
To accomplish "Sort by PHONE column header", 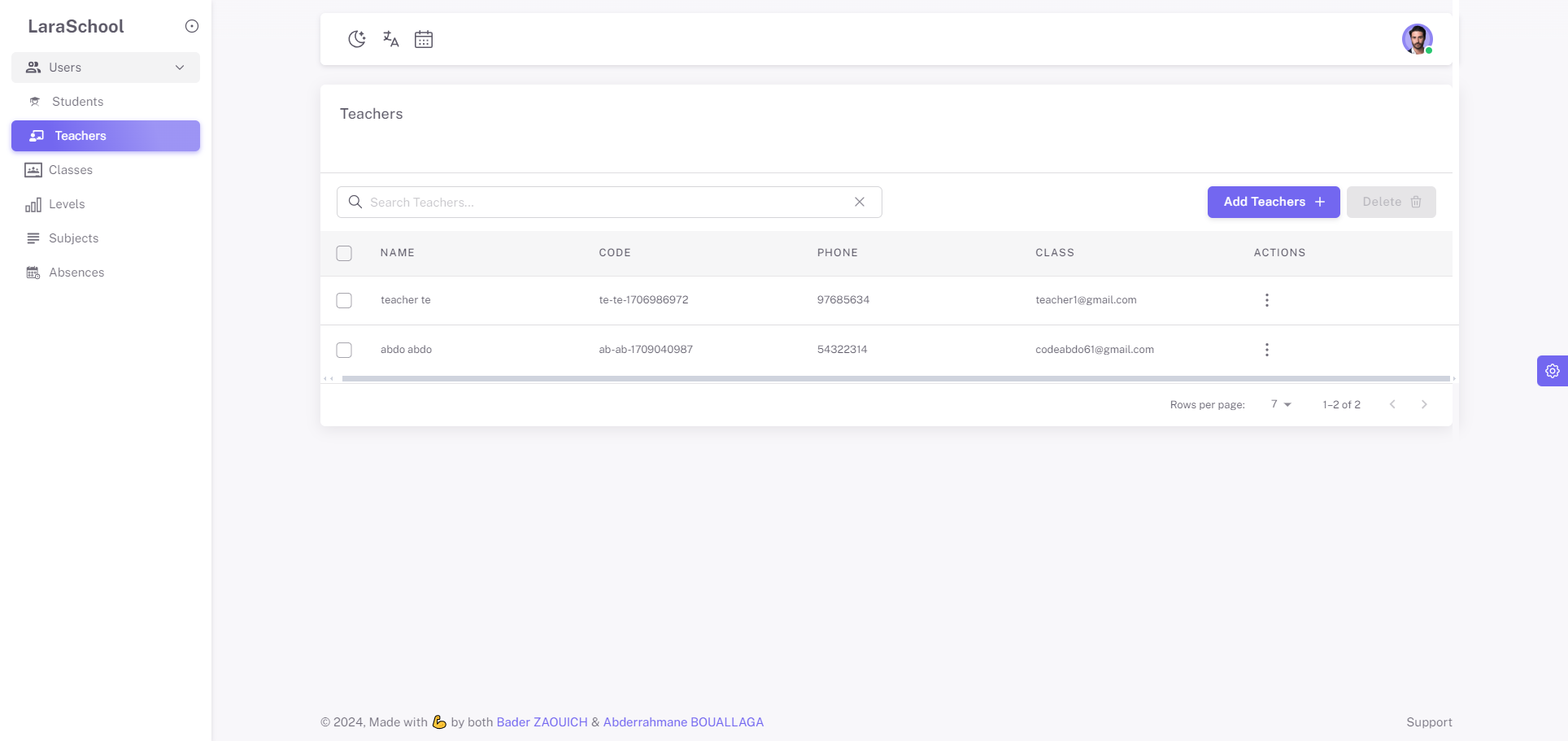I will pyautogui.click(x=838, y=253).
